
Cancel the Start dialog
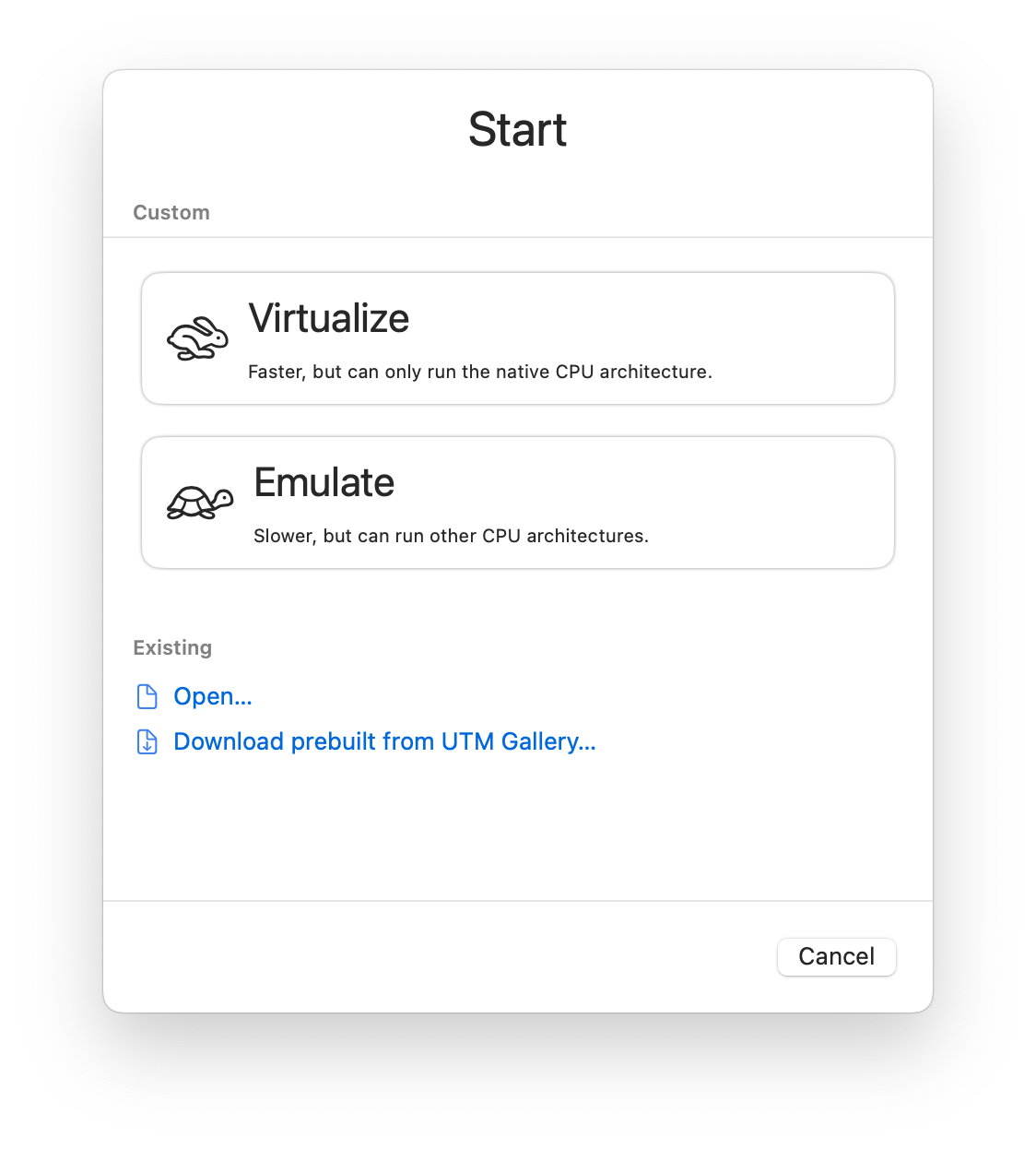(x=836, y=956)
